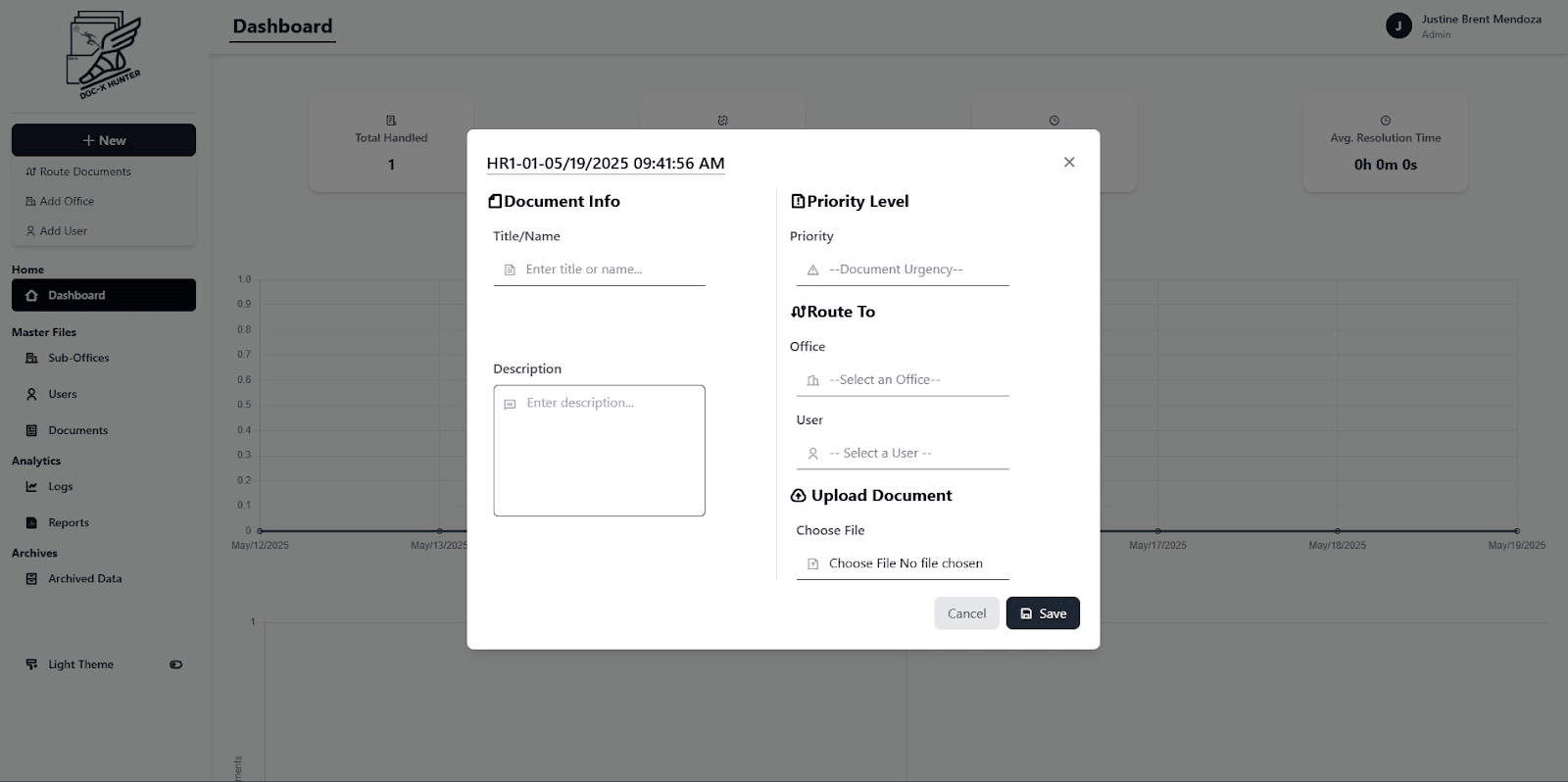The width and height of the screenshot is (1568, 782).
Task: Toggle the Light Theme switch
Action: pos(175,664)
